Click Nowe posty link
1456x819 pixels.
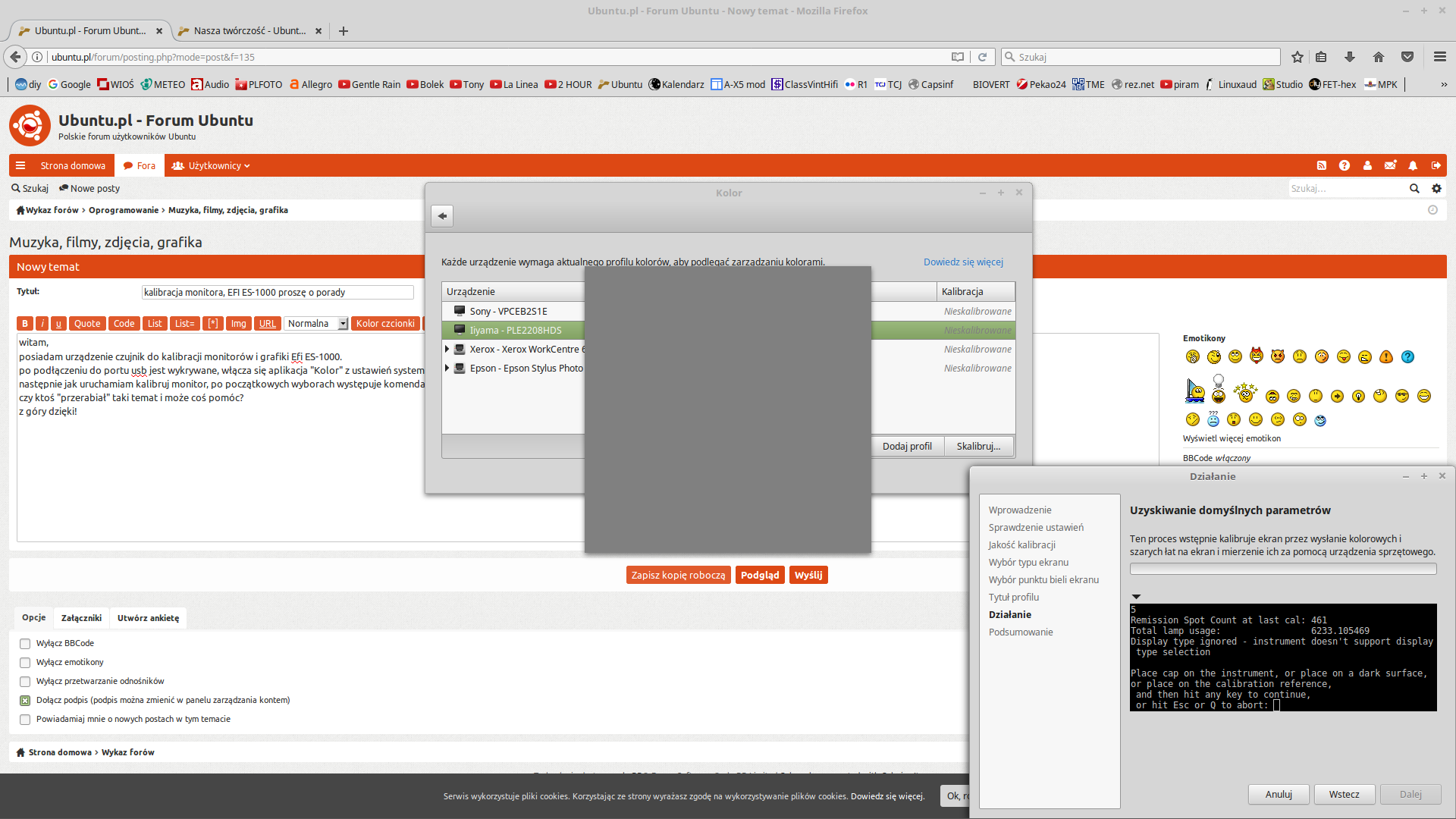tap(89, 188)
